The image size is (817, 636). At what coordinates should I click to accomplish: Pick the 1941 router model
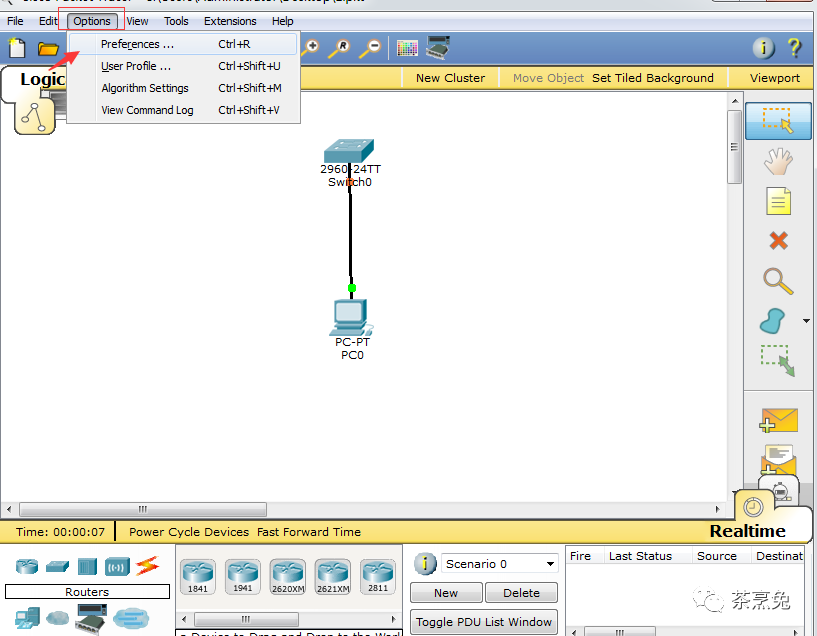243,577
